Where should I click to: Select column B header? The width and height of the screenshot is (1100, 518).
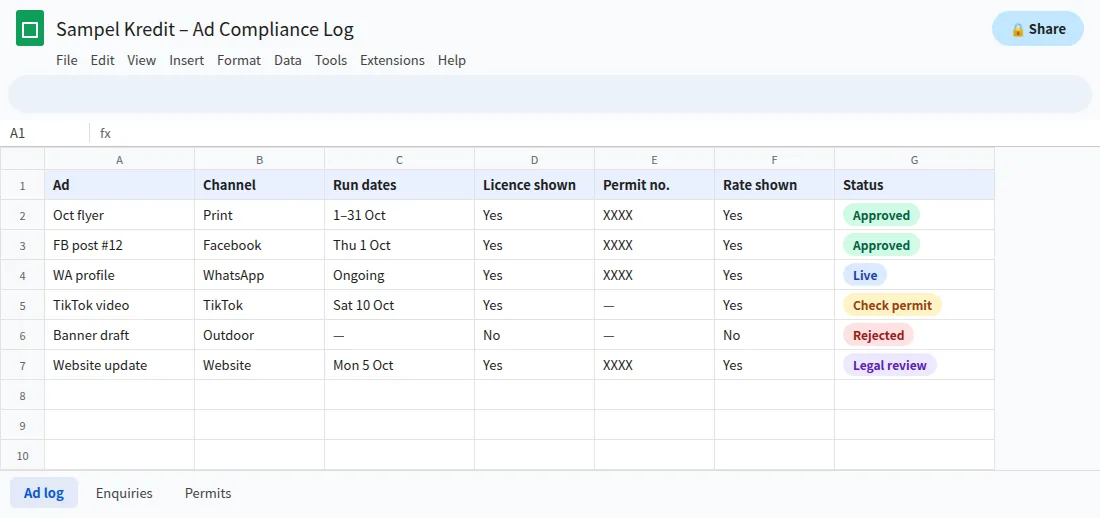pos(260,159)
